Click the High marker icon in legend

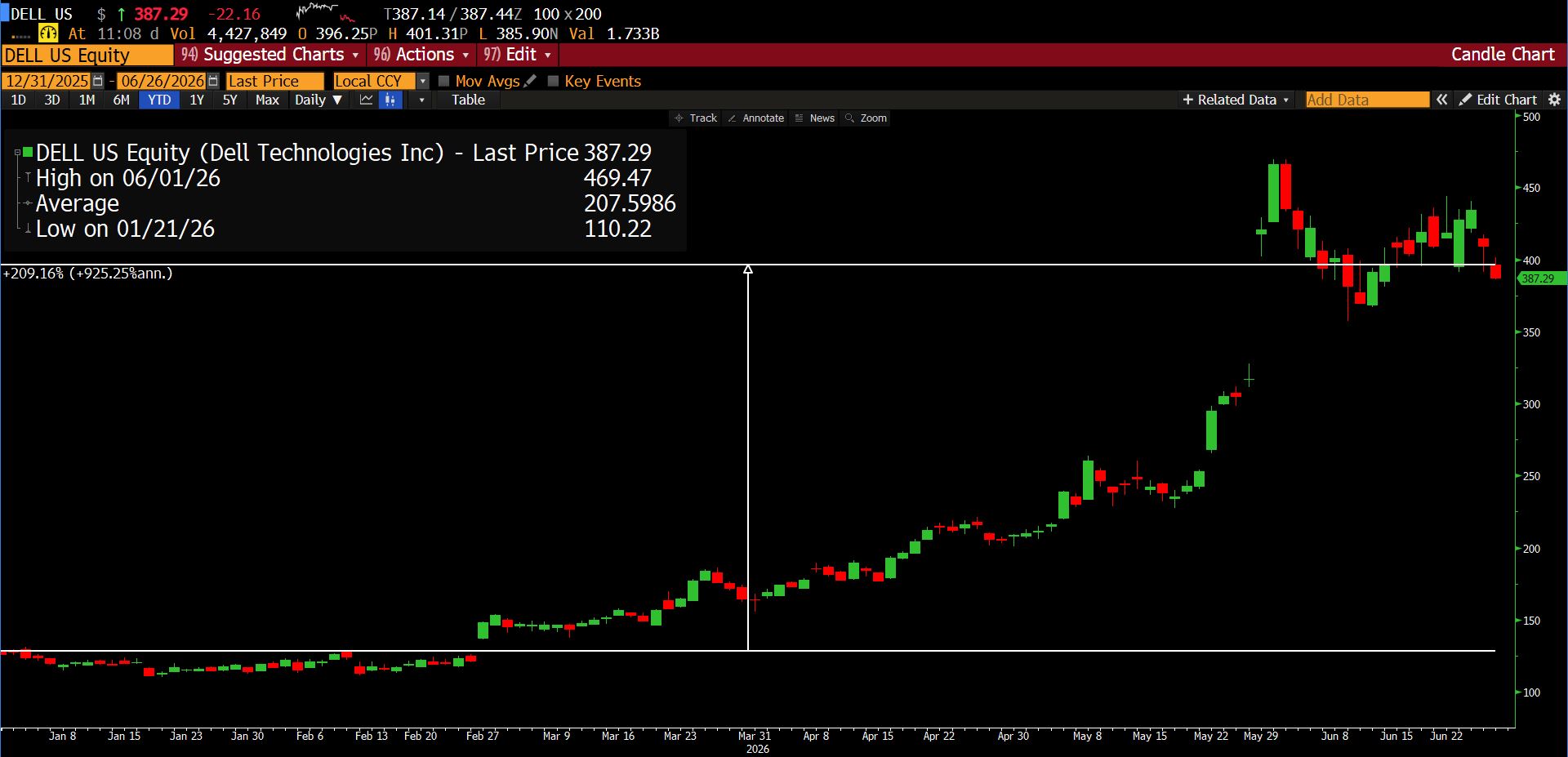pyautogui.click(x=28, y=177)
